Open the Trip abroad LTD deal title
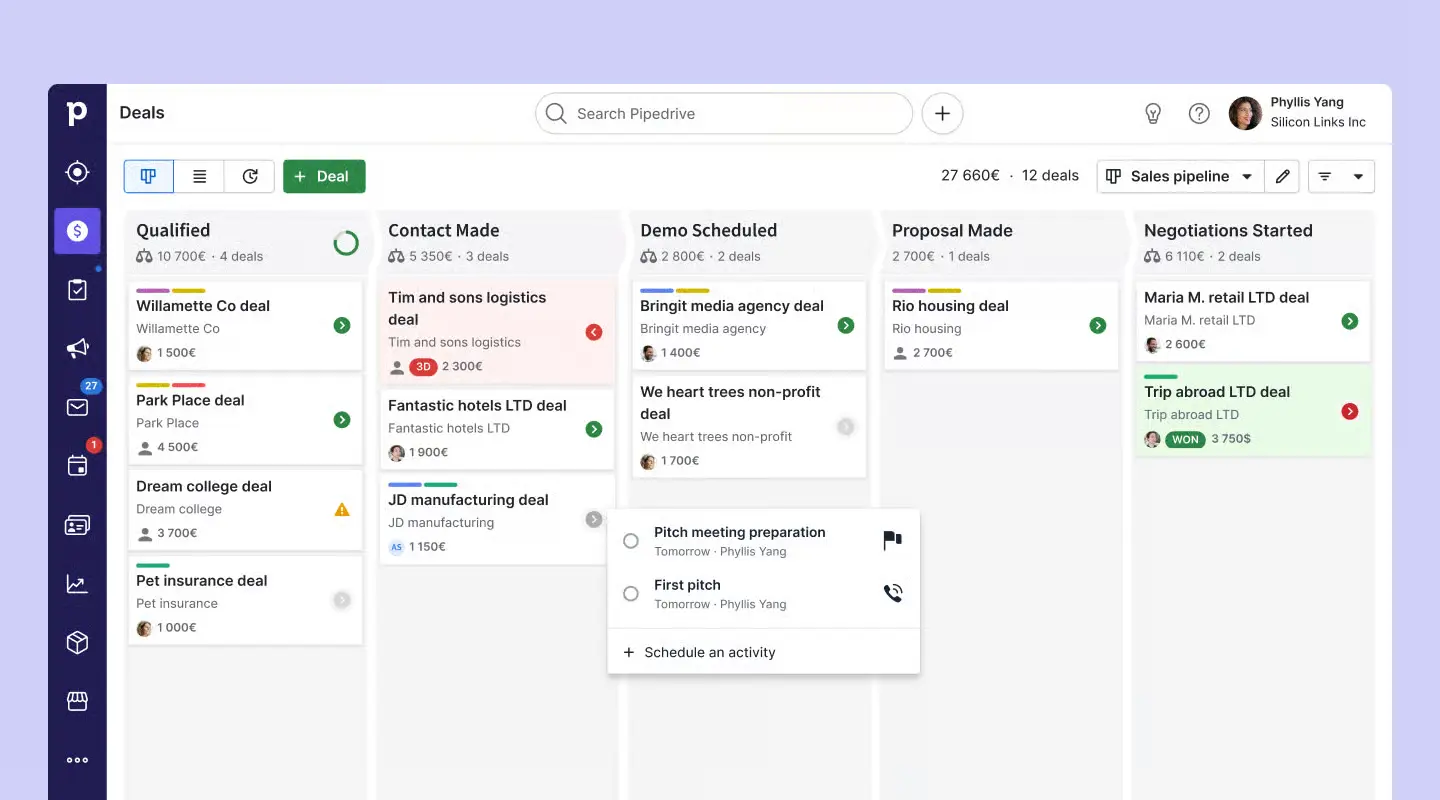This screenshot has height=800, width=1440. click(1217, 392)
